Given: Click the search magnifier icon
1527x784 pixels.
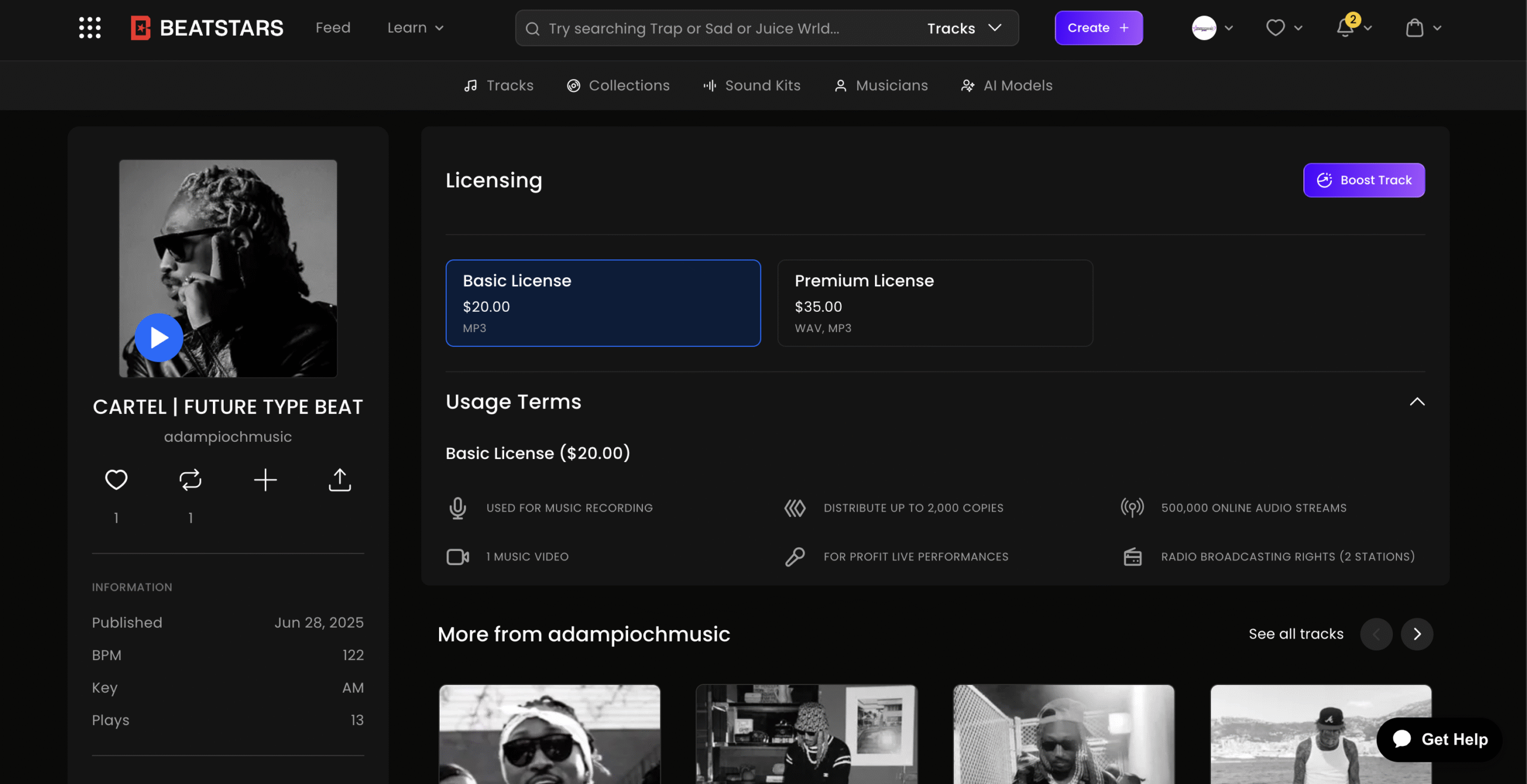Looking at the screenshot, I should coord(532,28).
